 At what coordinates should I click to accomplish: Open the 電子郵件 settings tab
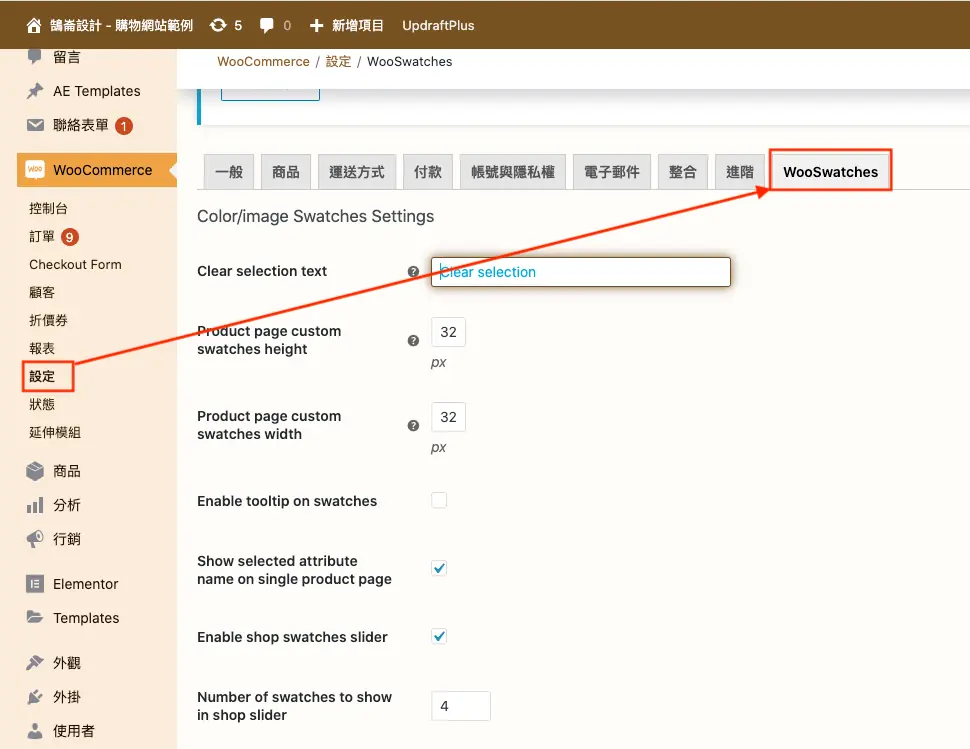tap(612, 172)
